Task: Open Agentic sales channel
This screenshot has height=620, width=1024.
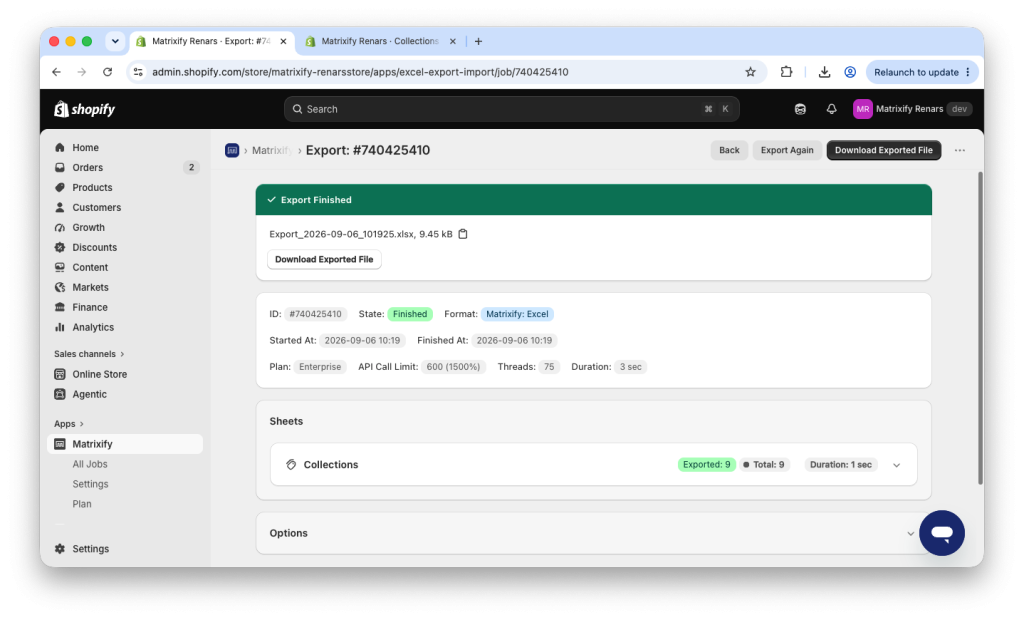Action: point(89,394)
